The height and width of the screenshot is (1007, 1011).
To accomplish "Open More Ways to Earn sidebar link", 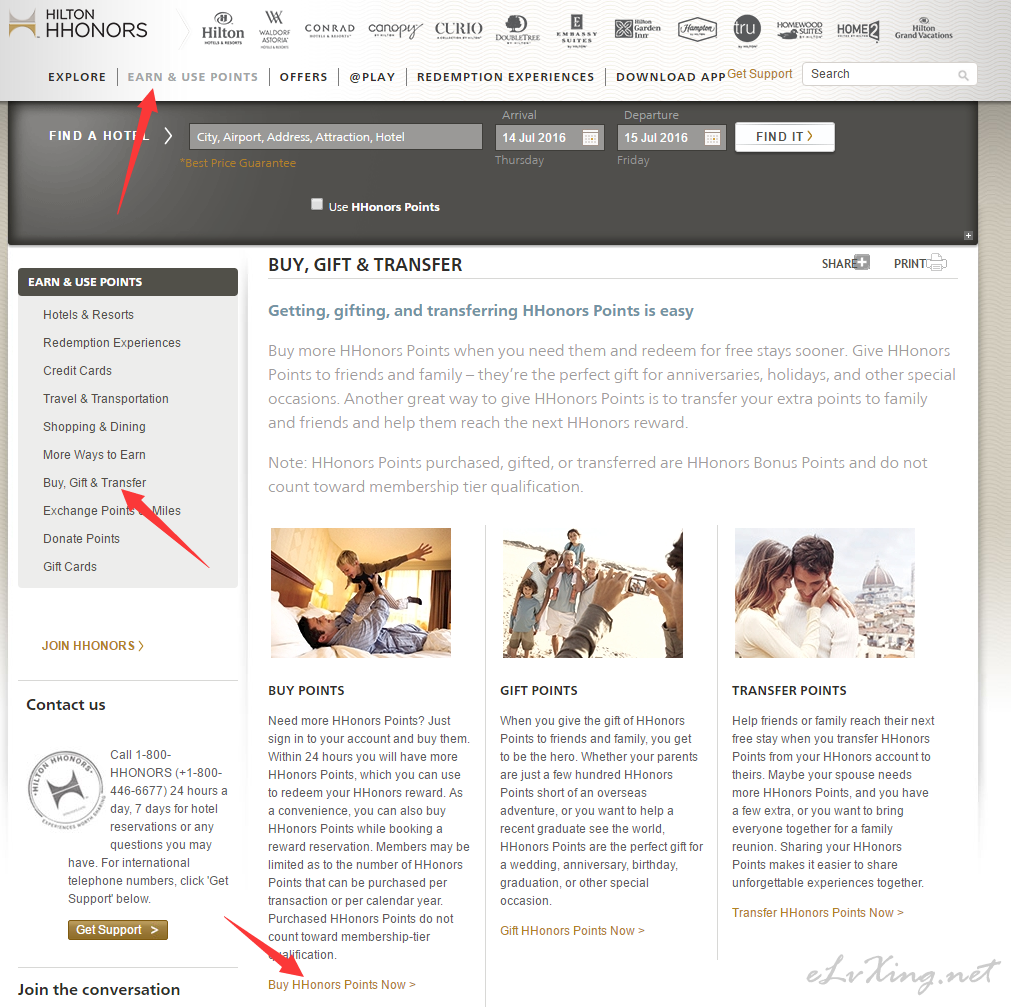I will [x=94, y=455].
